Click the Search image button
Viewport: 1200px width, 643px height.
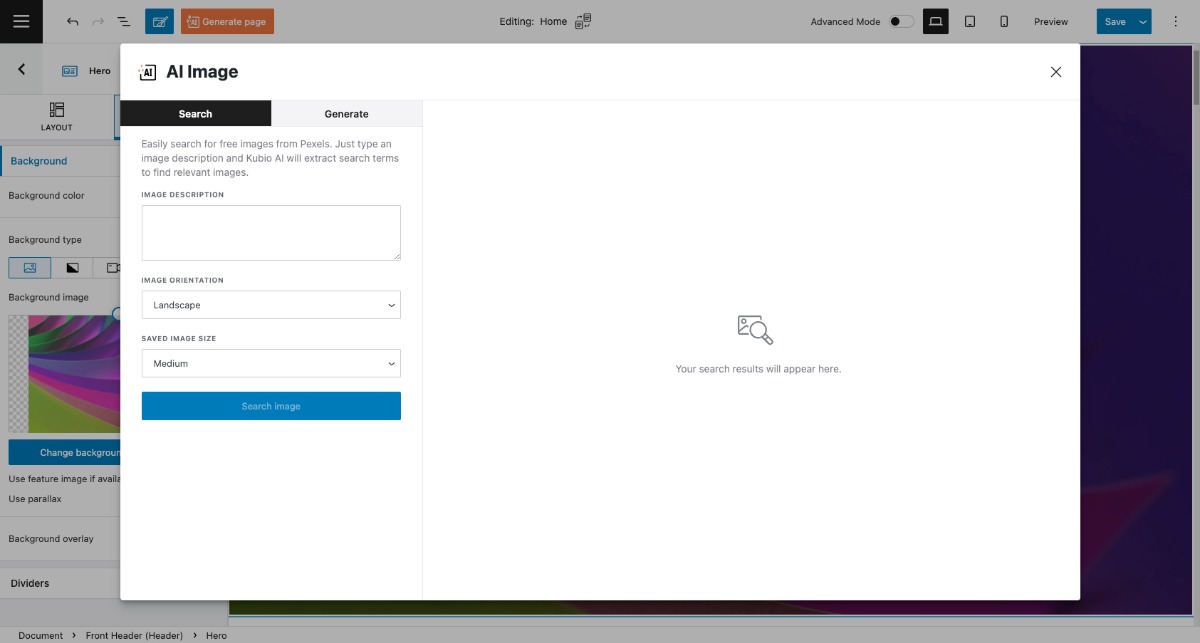(271, 406)
